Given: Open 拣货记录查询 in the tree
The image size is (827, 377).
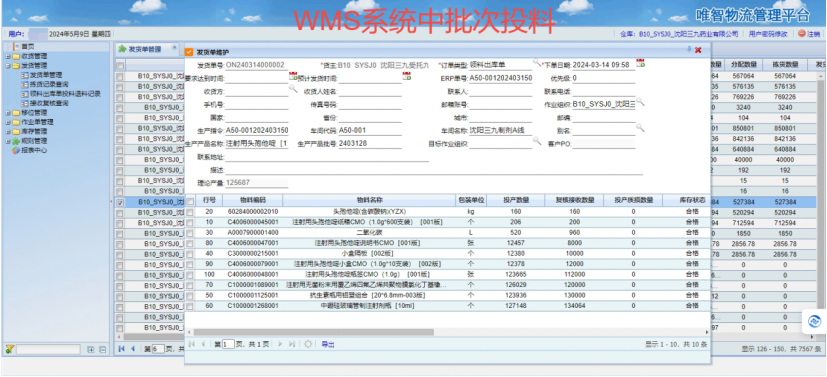Looking at the screenshot, I should coord(49,84).
